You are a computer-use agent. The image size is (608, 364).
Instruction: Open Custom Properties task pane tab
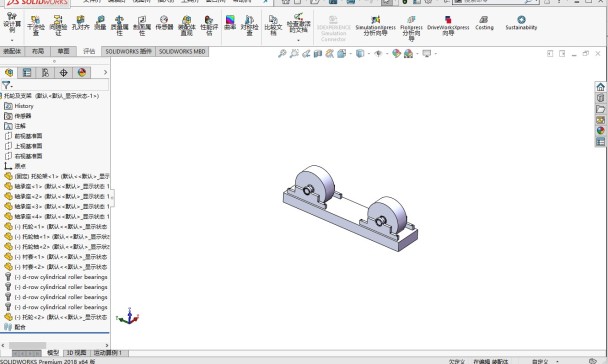600,142
